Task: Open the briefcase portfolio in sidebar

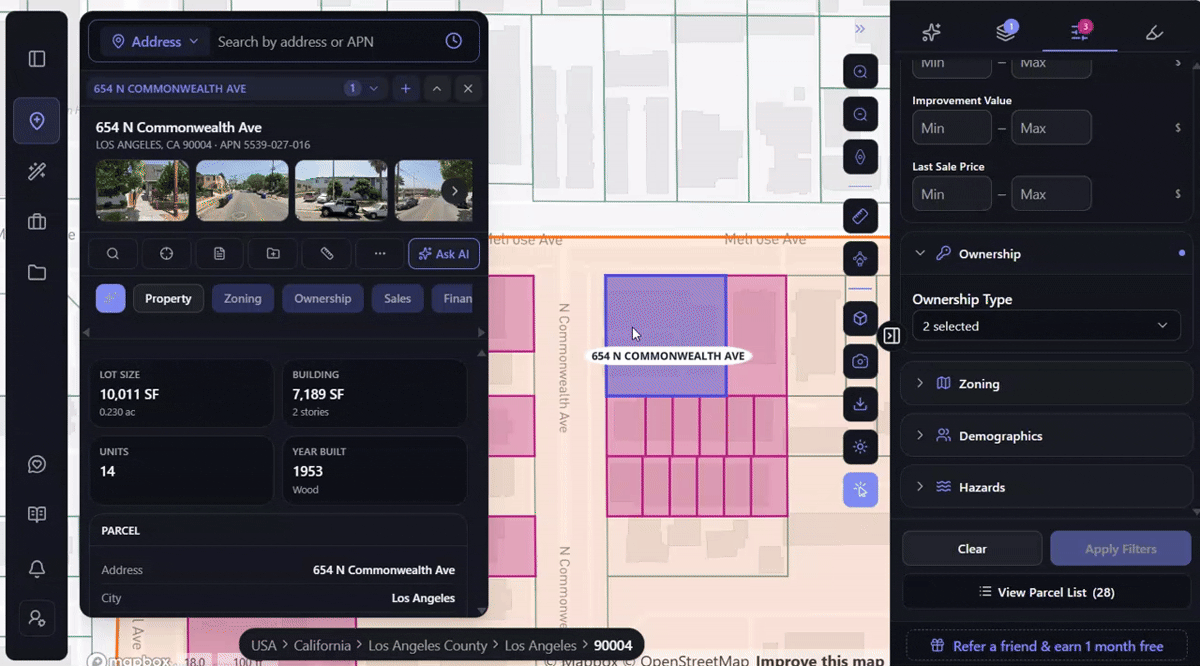Action: click(x=37, y=222)
